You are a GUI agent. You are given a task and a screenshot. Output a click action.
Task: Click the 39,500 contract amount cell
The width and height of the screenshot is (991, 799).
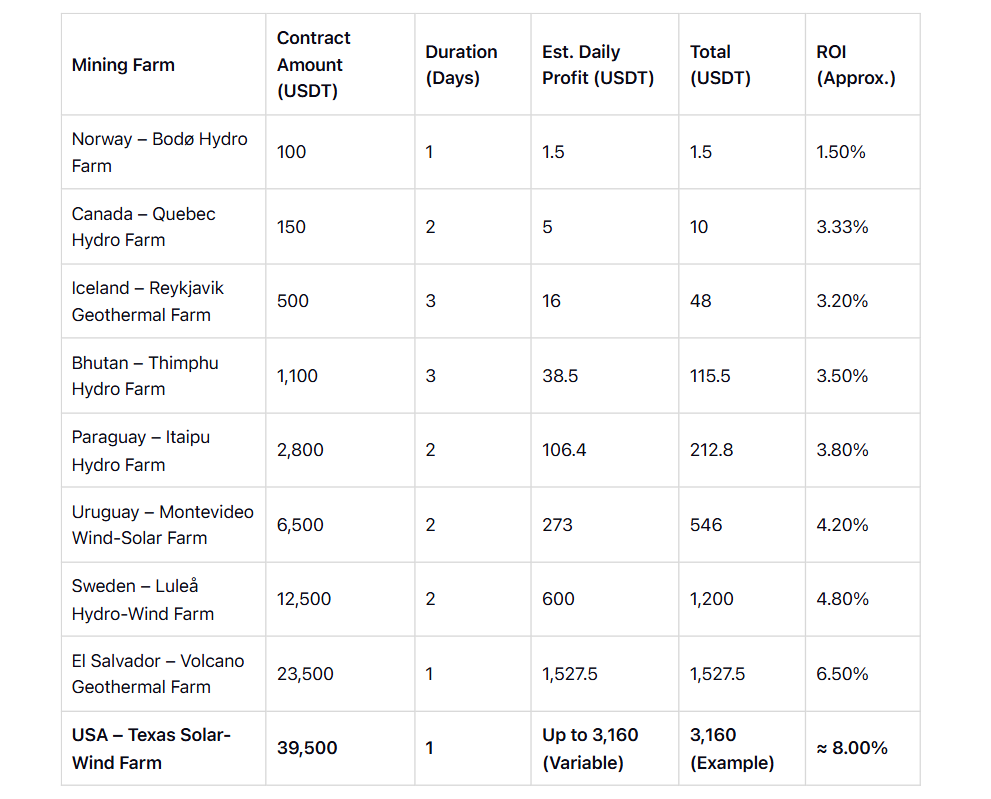pos(307,748)
